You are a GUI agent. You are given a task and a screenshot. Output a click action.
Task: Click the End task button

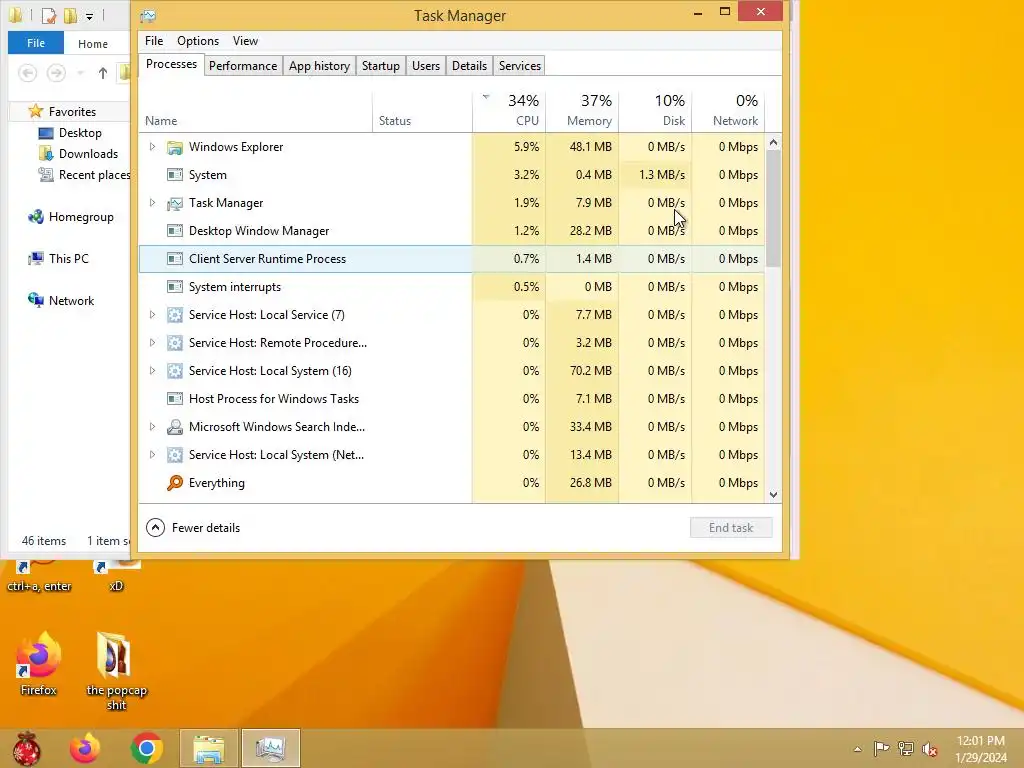coord(731,528)
